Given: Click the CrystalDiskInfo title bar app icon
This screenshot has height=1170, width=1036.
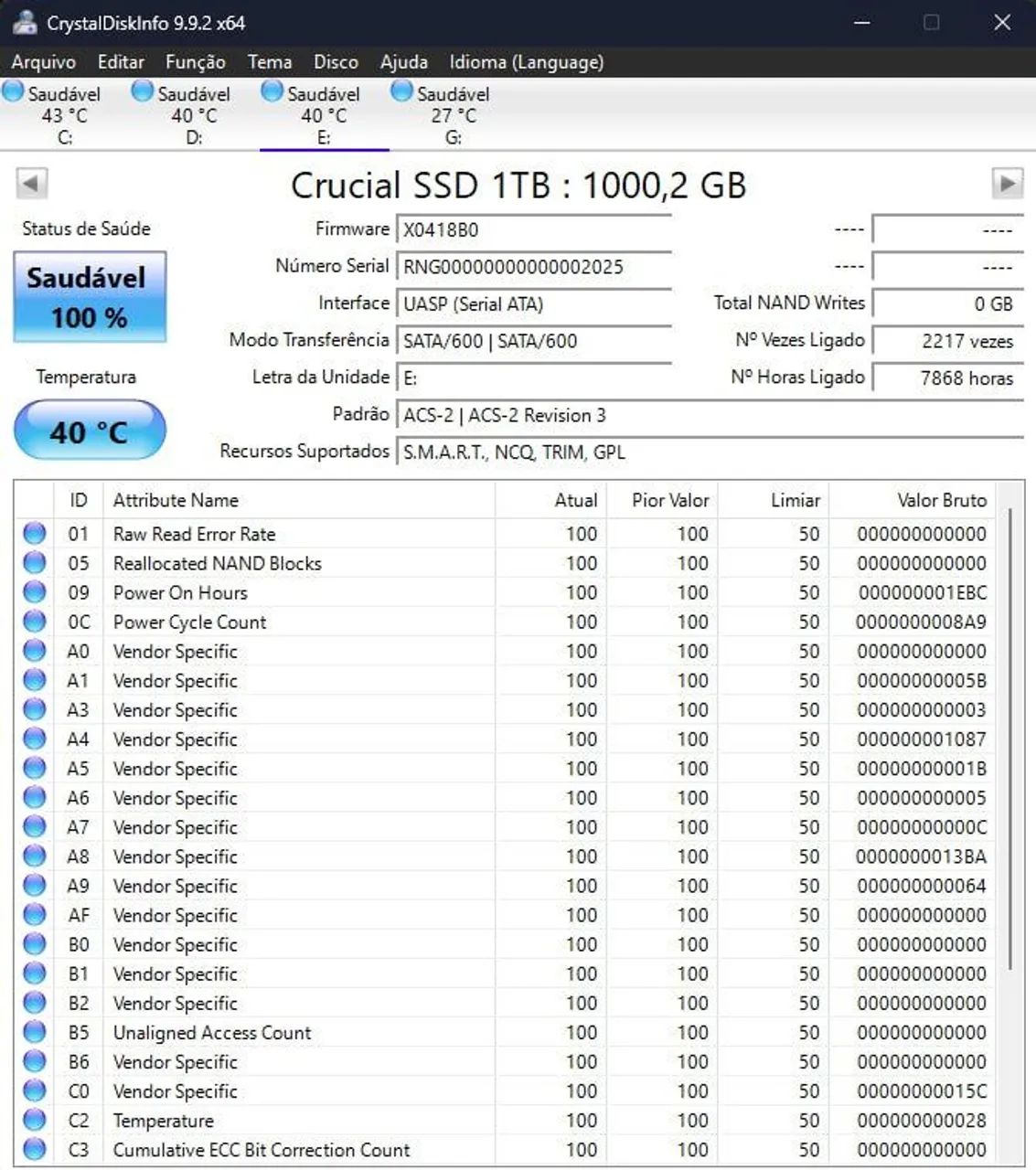Looking at the screenshot, I should (25, 22).
